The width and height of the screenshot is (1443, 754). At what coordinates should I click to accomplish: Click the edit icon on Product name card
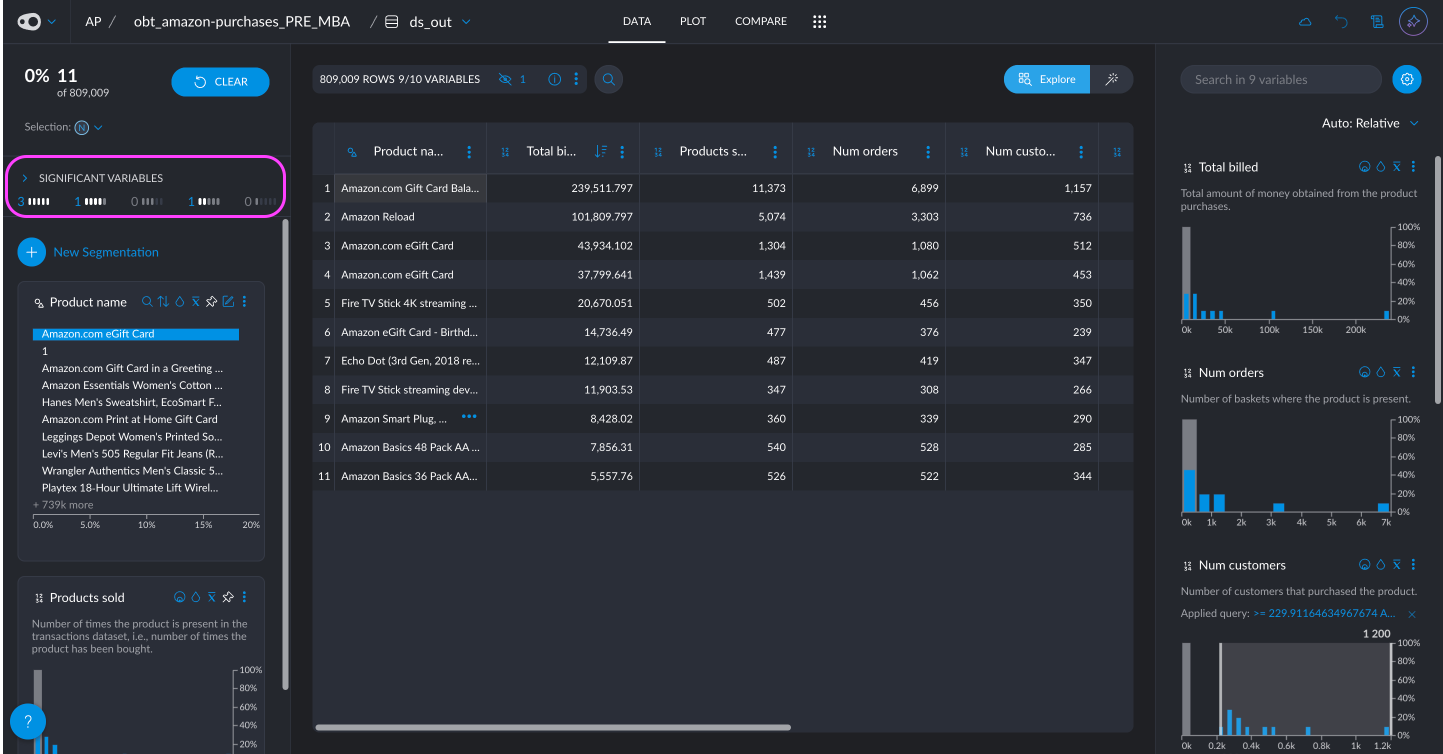point(228,301)
